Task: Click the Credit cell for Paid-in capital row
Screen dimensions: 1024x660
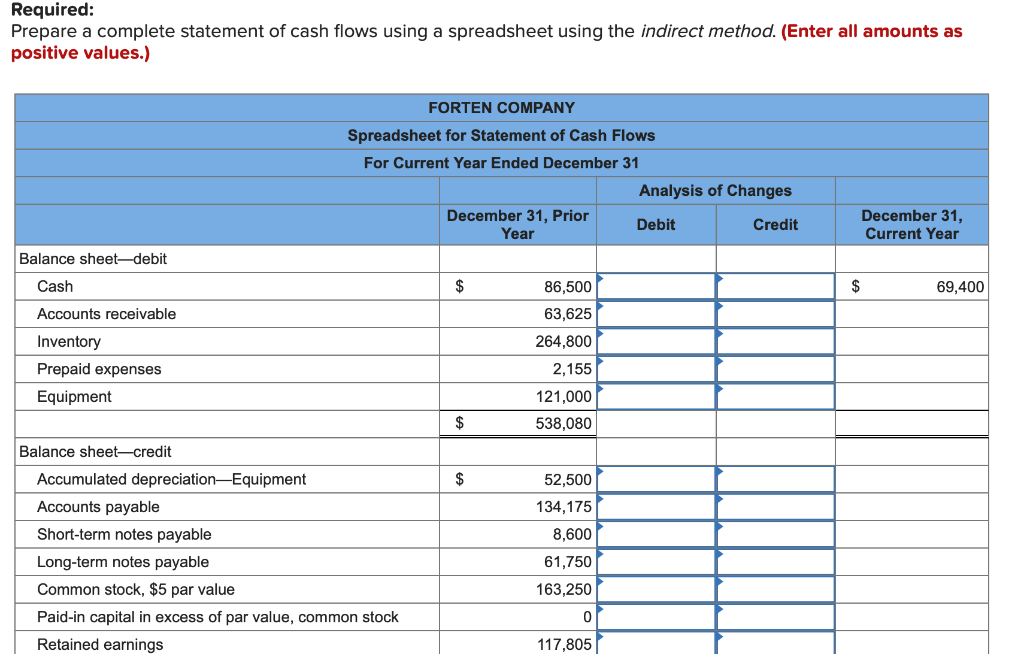Action: (776, 617)
